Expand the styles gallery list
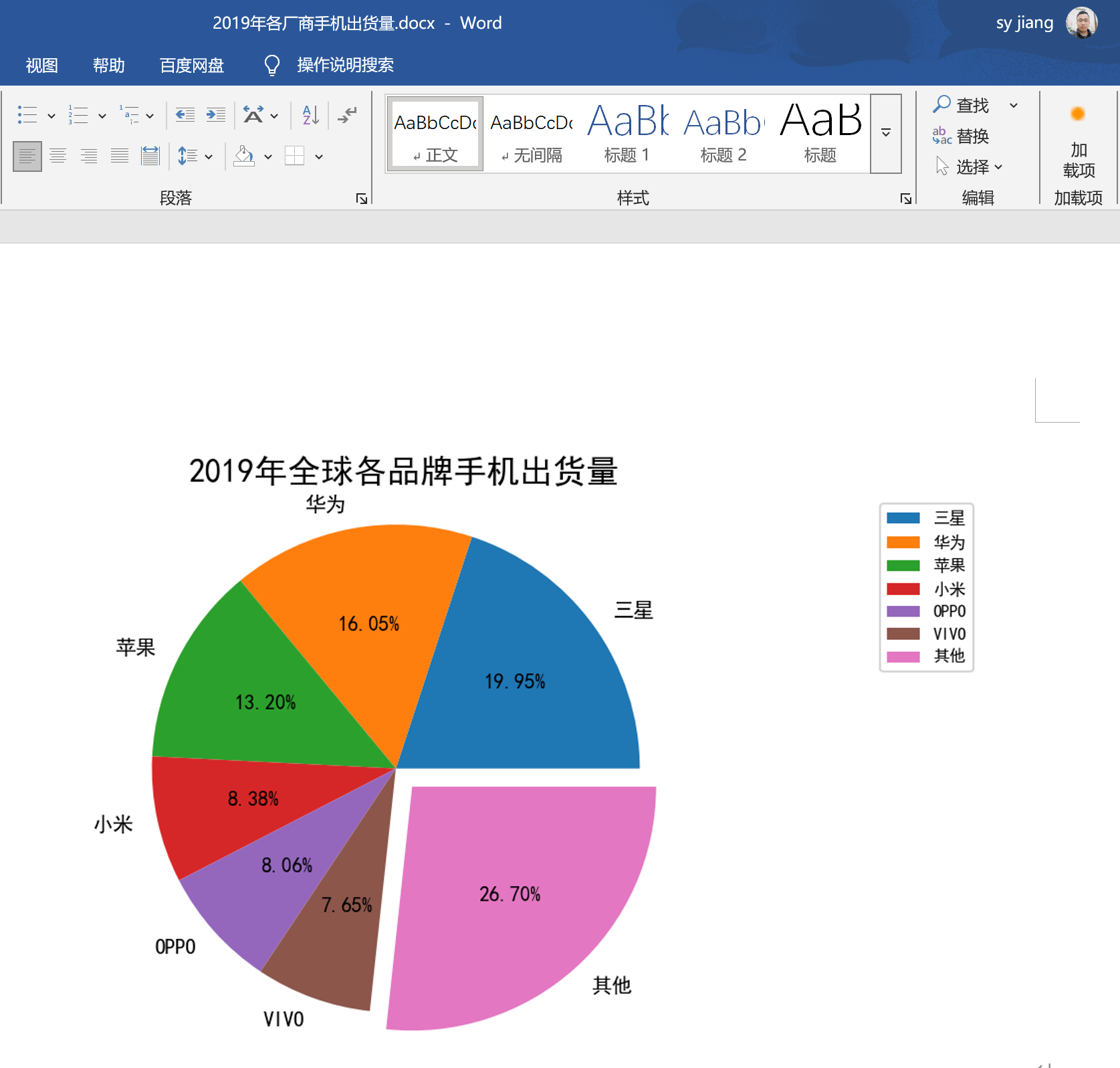1120x1068 pixels. [x=886, y=134]
